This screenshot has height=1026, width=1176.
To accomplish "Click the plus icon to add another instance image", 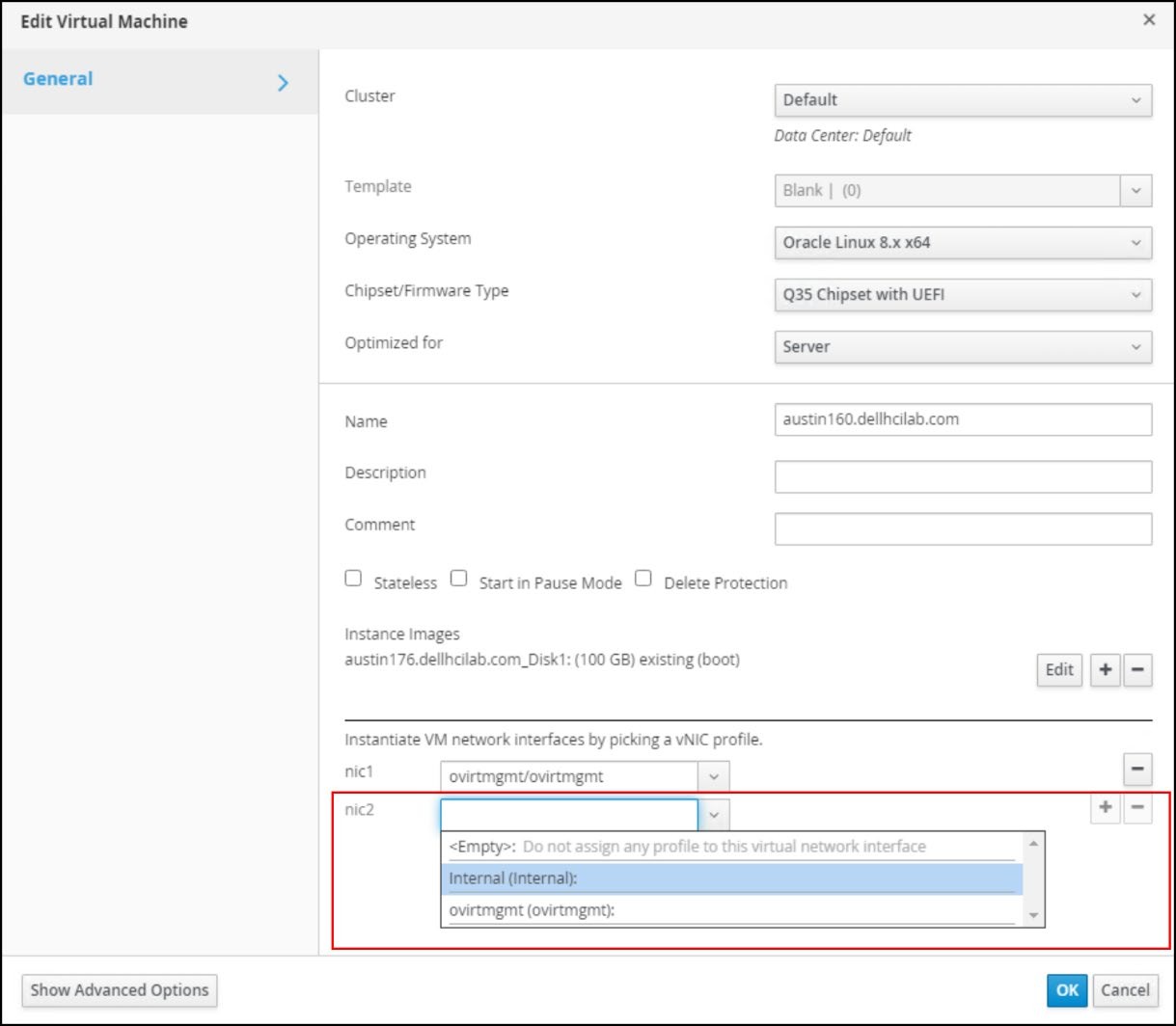I will [1104, 669].
